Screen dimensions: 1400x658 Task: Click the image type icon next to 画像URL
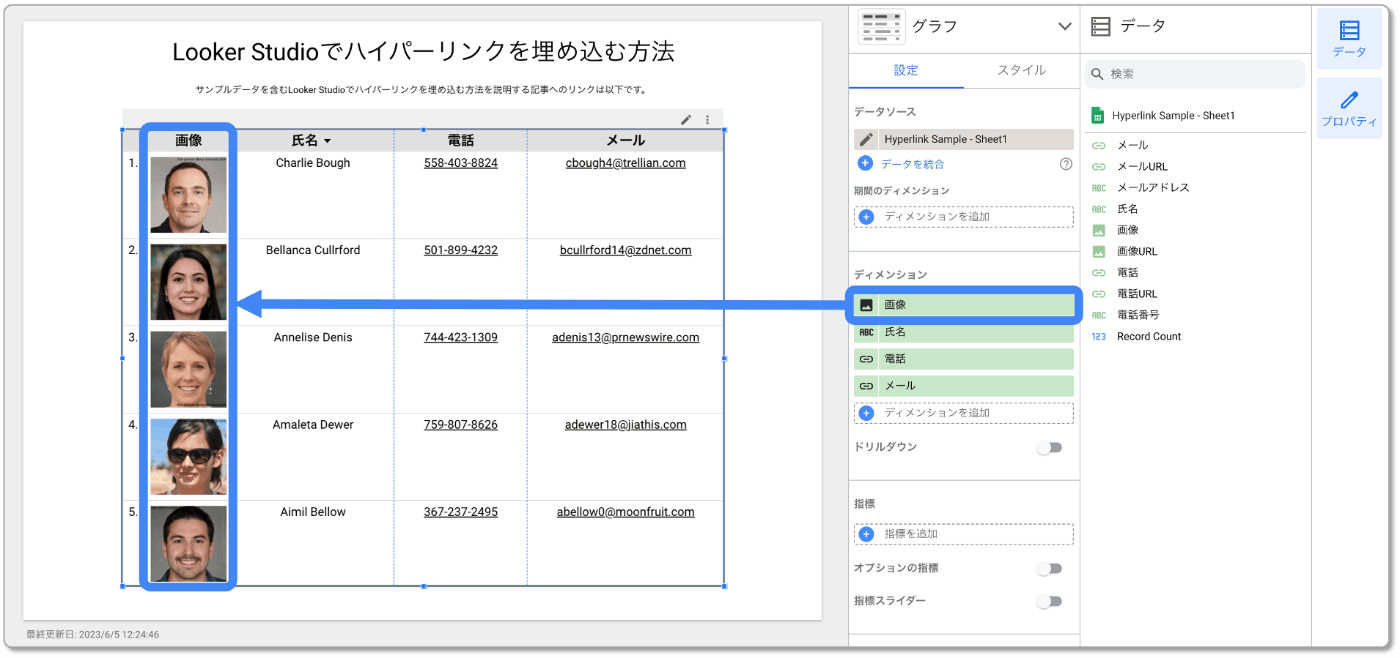click(1099, 252)
